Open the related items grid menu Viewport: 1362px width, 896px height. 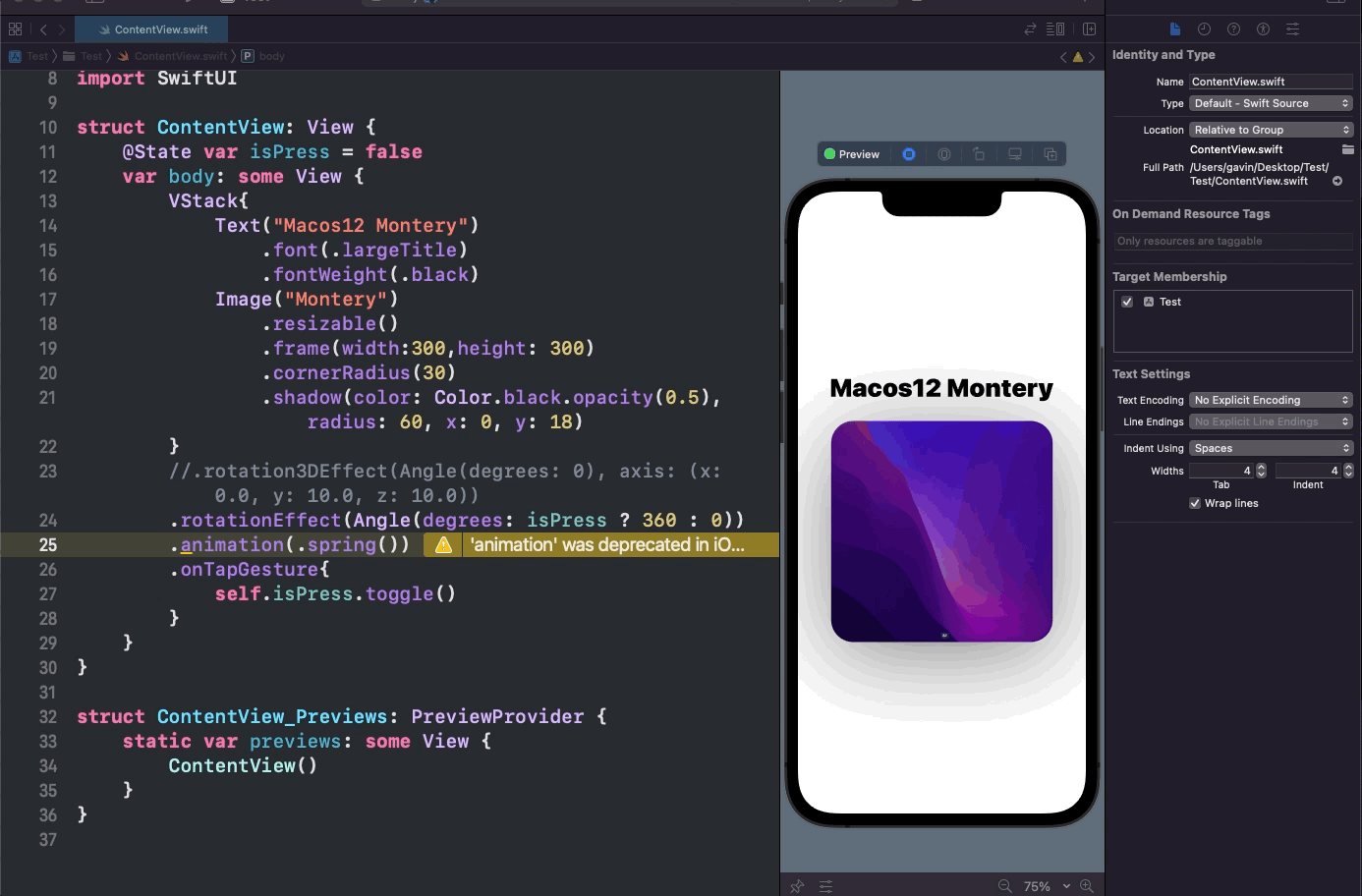pyautogui.click(x=15, y=29)
